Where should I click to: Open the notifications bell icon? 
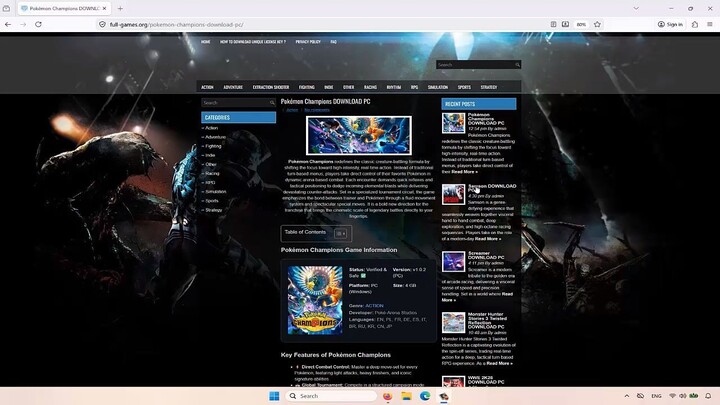click(x=708, y=396)
